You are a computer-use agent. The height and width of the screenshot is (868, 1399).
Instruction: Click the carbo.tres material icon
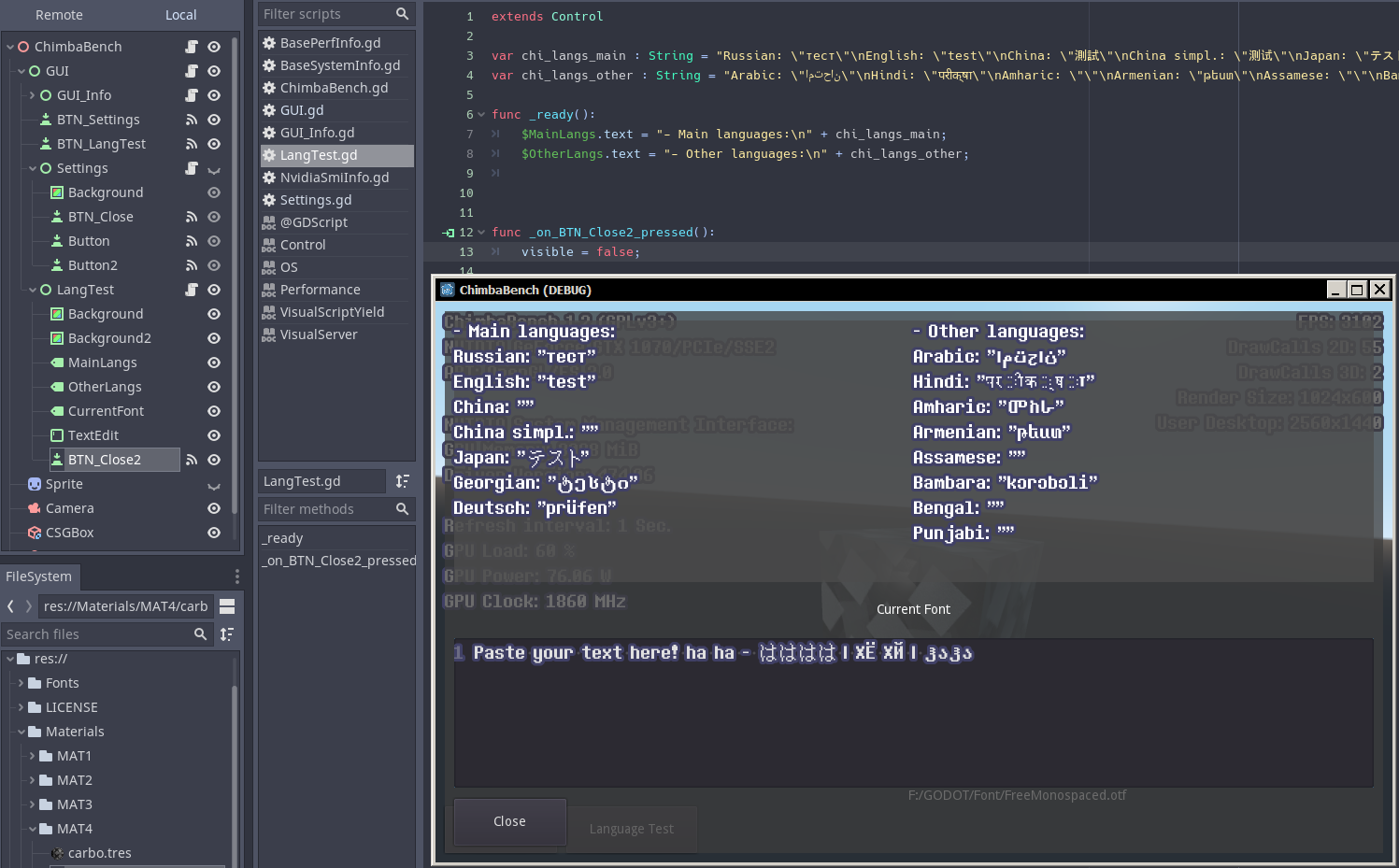click(57, 853)
